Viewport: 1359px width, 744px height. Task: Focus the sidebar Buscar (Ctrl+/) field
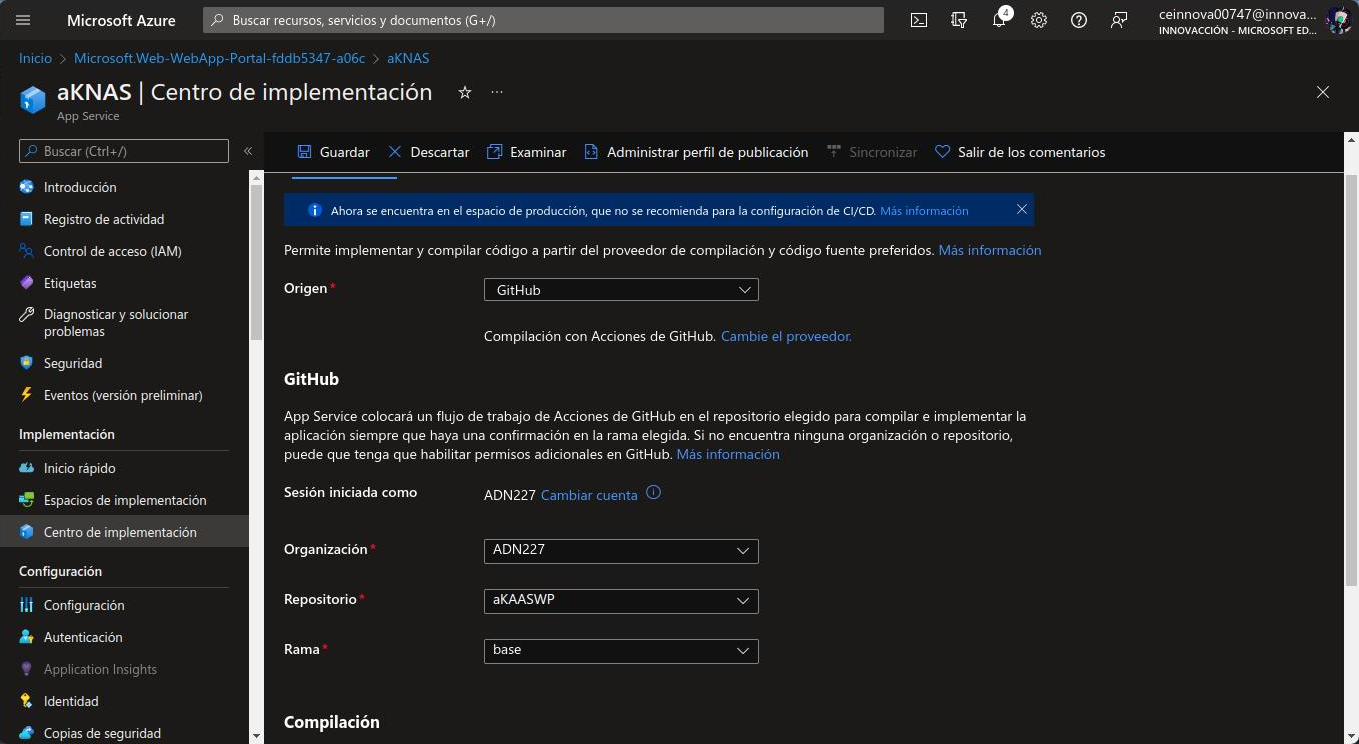(x=124, y=151)
